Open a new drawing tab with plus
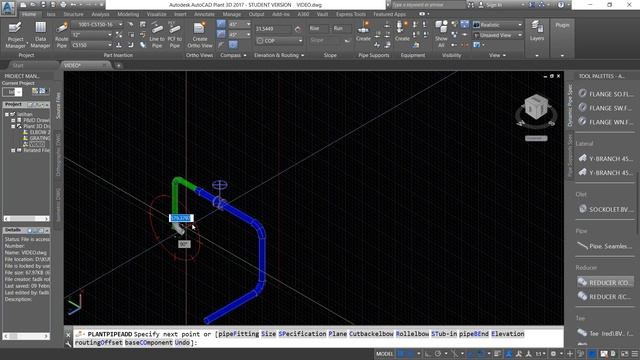 coord(118,65)
